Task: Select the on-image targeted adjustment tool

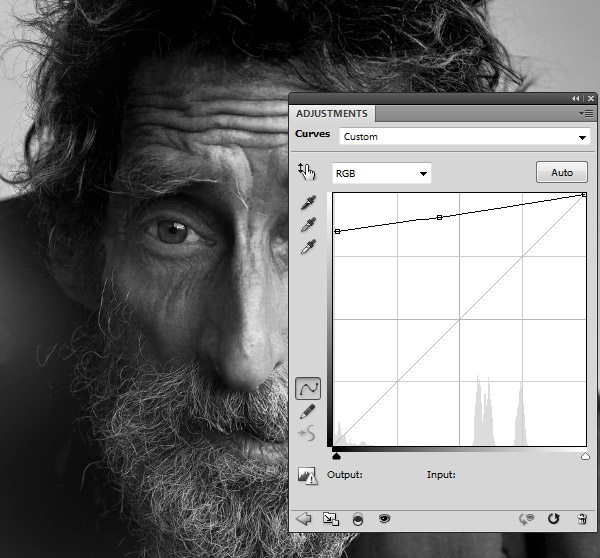Action: pyautogui.click(x=307, y=172)
